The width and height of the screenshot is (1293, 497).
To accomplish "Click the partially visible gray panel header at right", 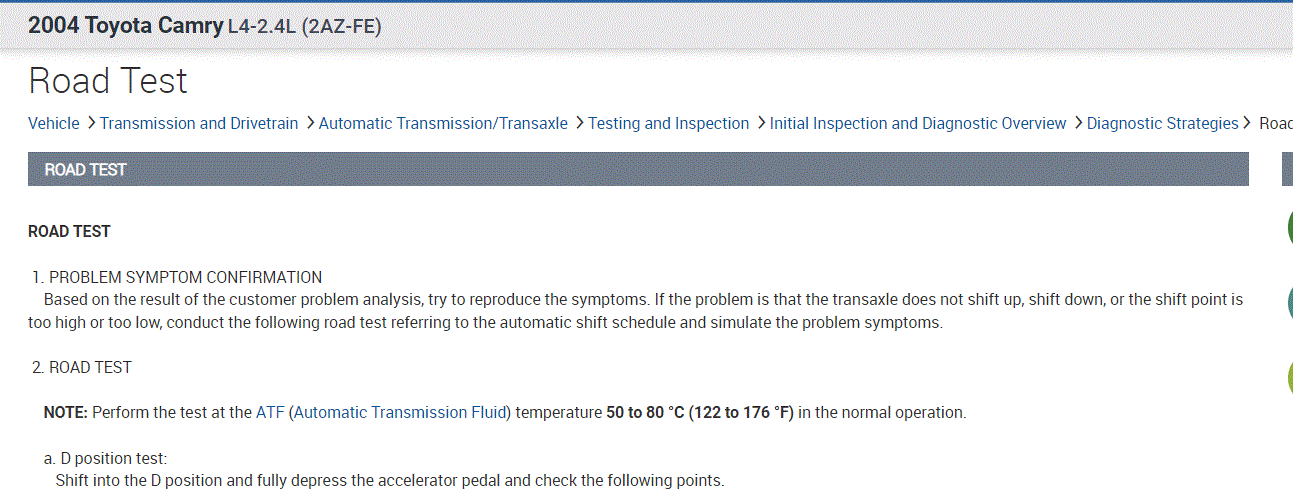I will click(x=1287, y=169).
